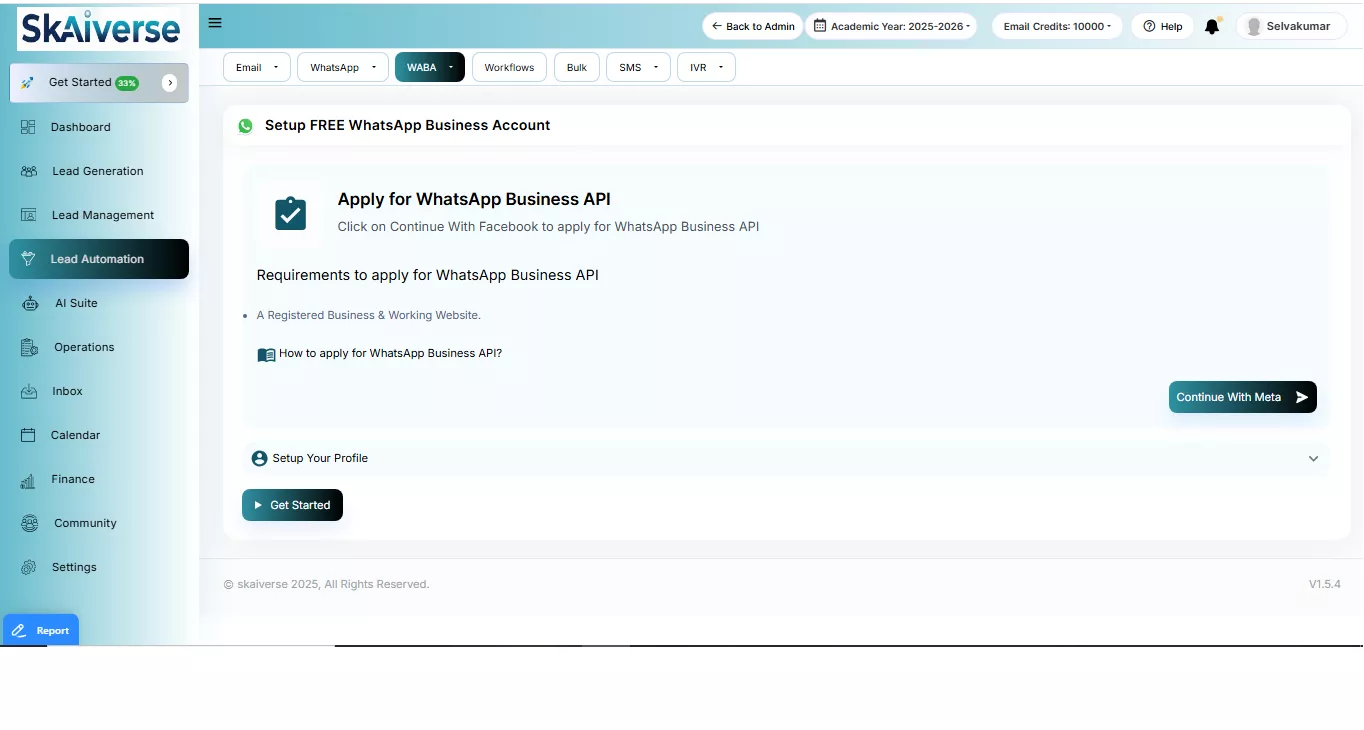
Task: Click Continue With Meta button
Action: click(x=1242, y=397)
